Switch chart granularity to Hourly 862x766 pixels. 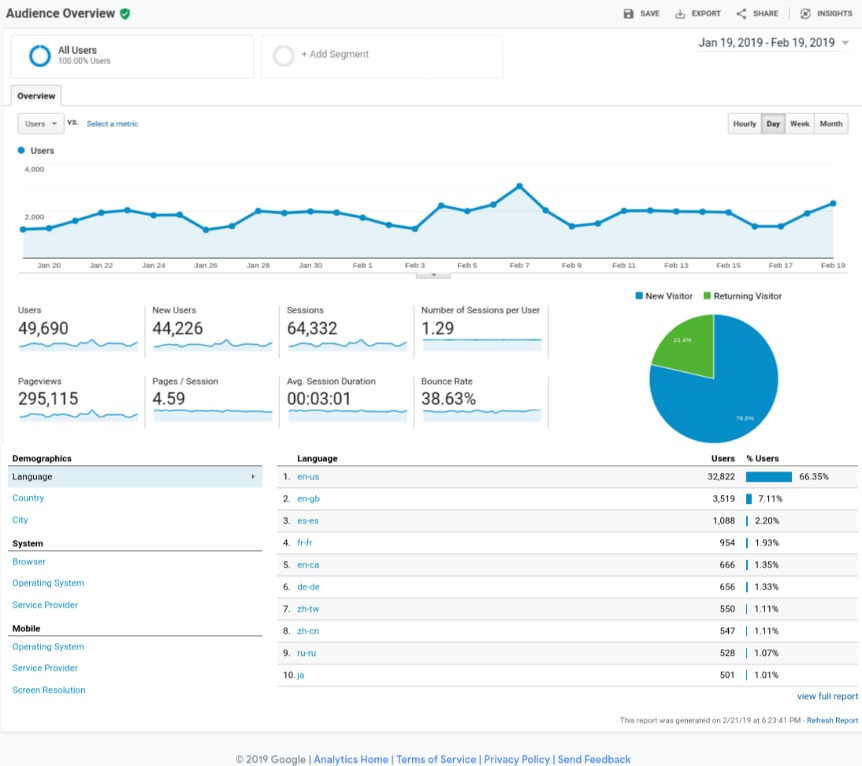744,124
